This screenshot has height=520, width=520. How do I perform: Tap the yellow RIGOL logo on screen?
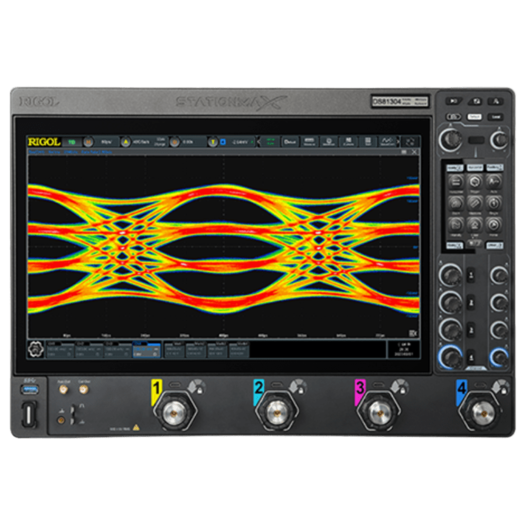[x=44, y=142]
